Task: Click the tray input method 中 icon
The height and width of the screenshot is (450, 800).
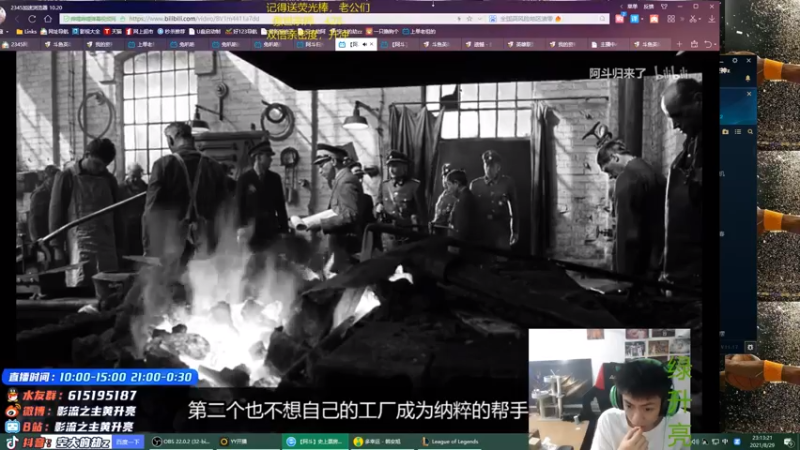Action: [725, 442]
